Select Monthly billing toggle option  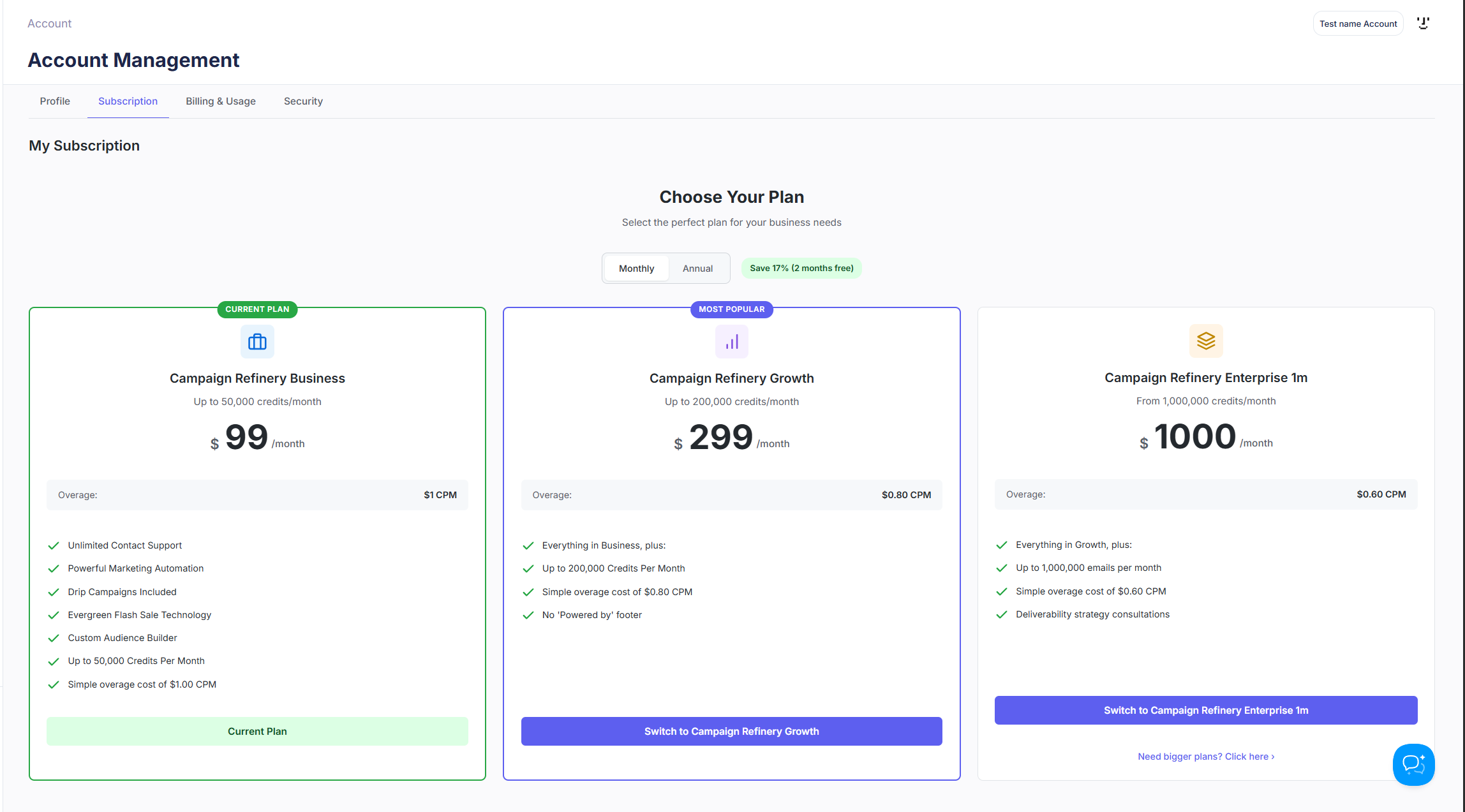coord(636,269)
